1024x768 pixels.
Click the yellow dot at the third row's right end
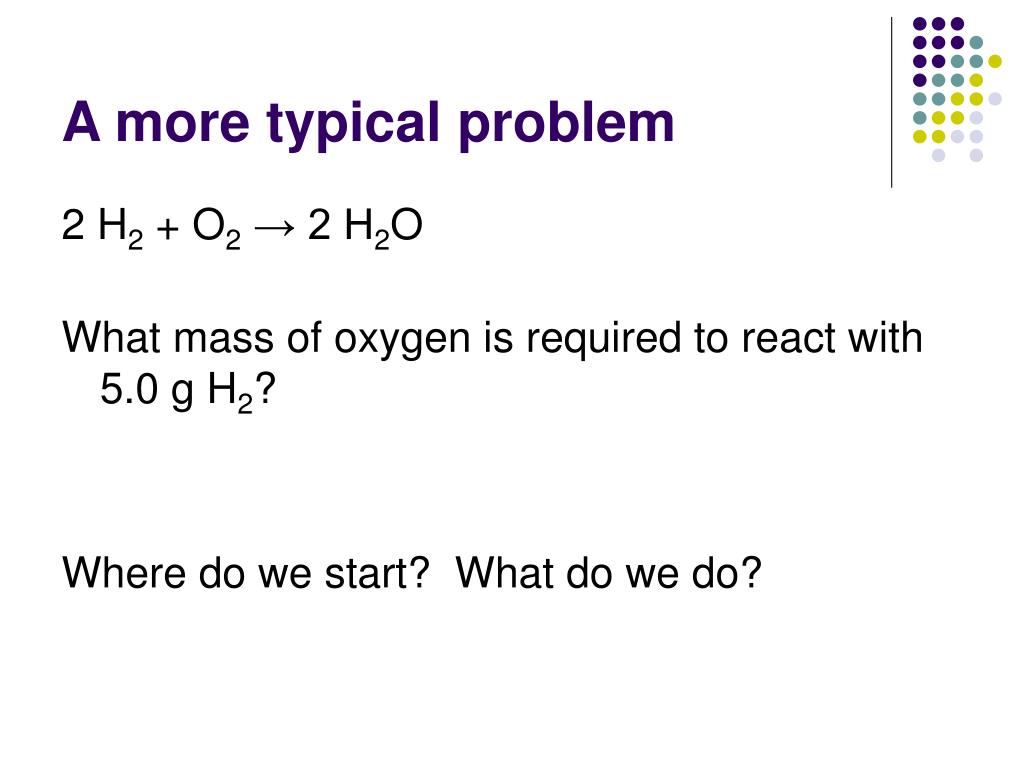click(x=995, y=61)
